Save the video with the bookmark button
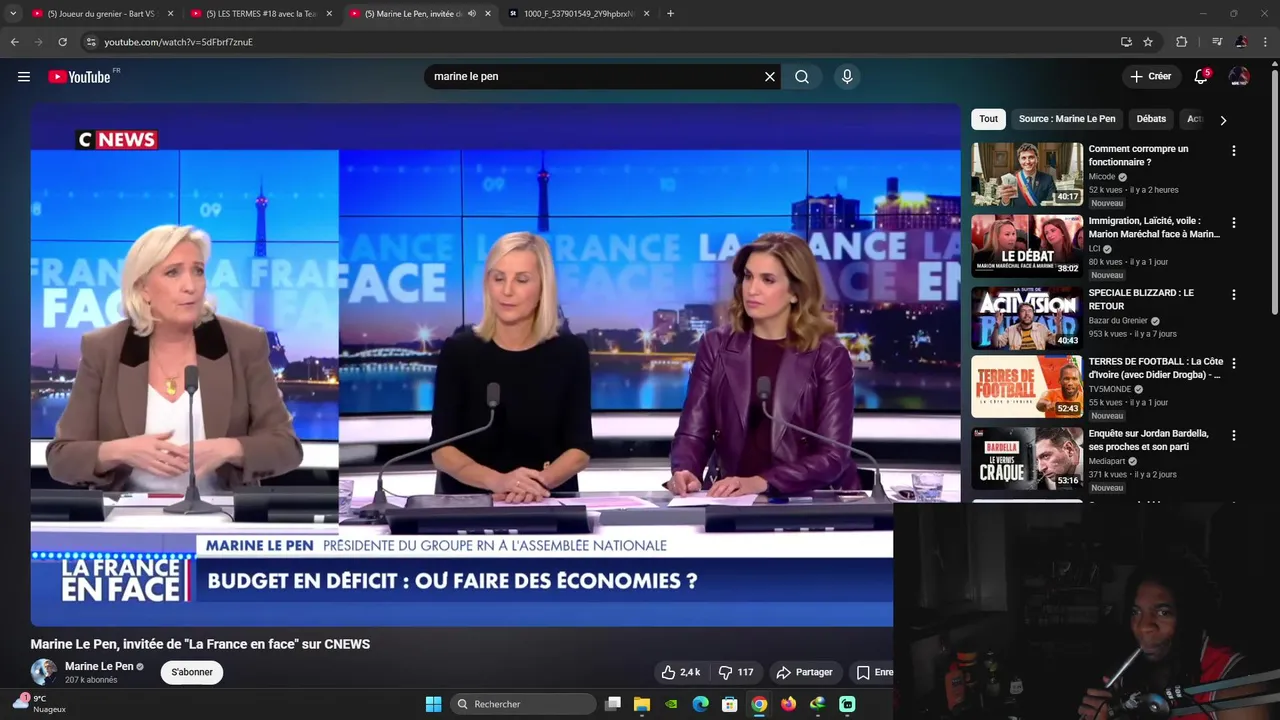The image size is (1280, 720). (873, 672)
